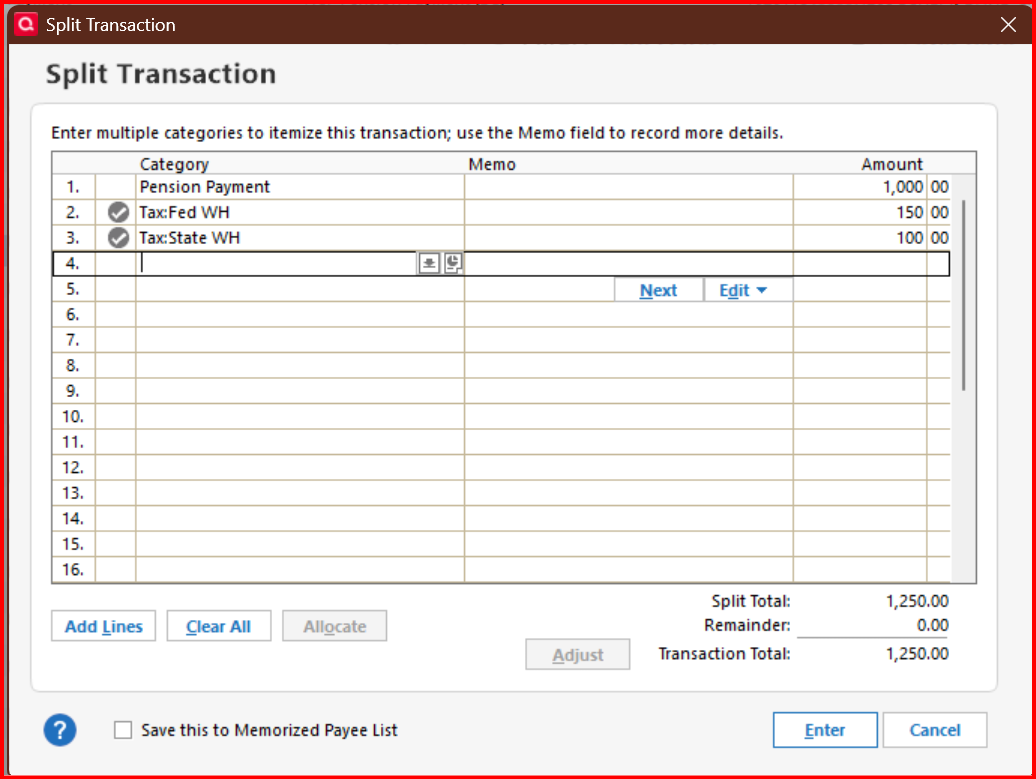The width and height of the screenshot is (1036, 779).
Task: Click the Memo field in row 4
Action: (628, 264)
